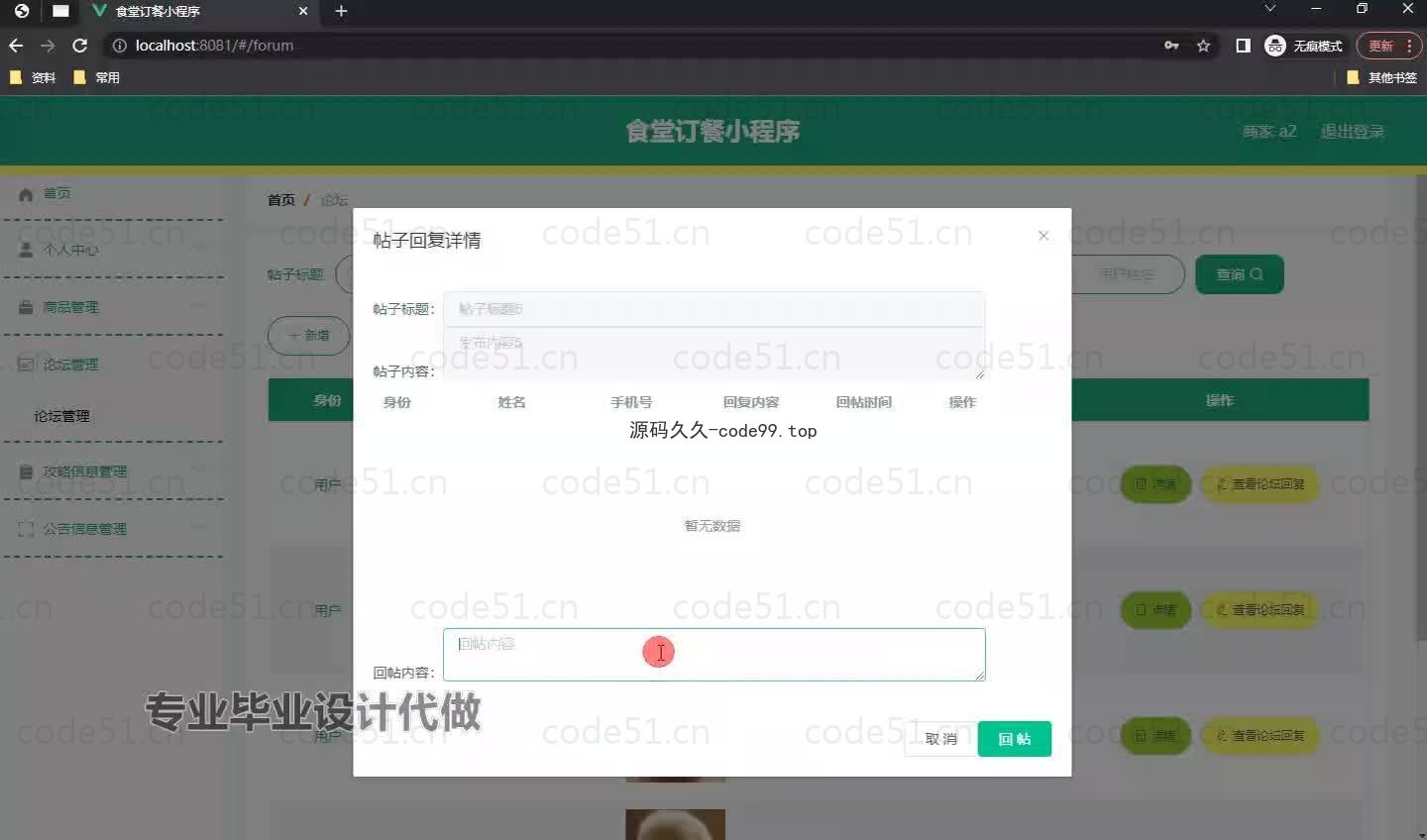Reload the page with refresh icon

click(x=80, y=46)
